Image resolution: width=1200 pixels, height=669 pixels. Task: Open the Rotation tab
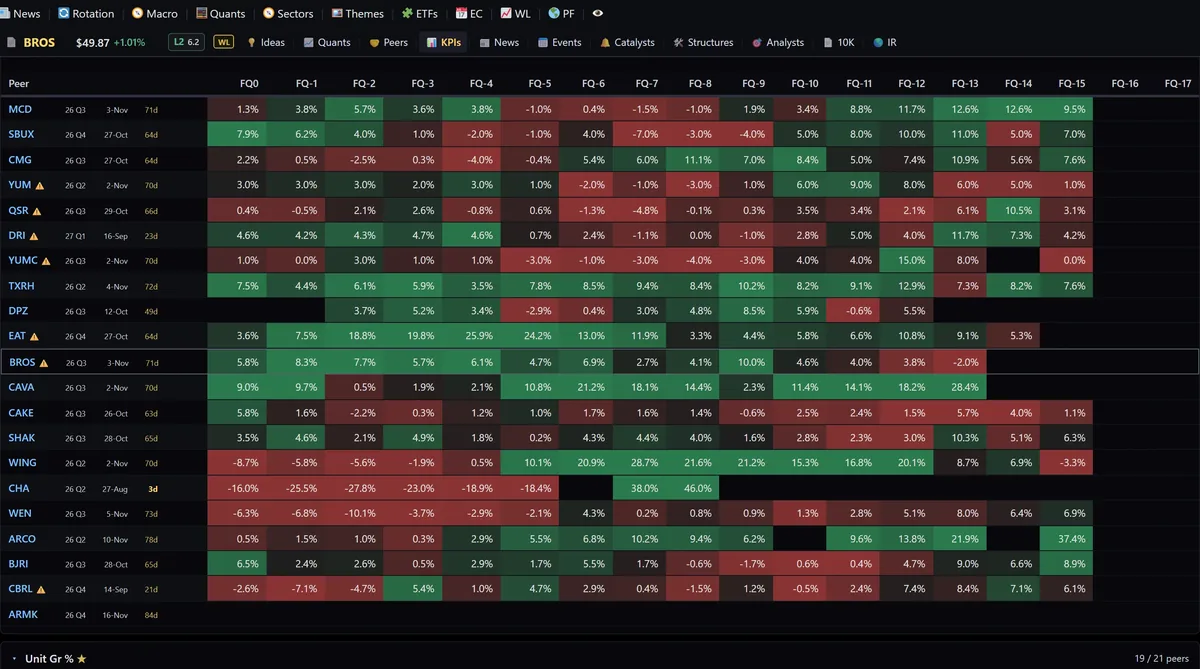(x=86, y=14)
